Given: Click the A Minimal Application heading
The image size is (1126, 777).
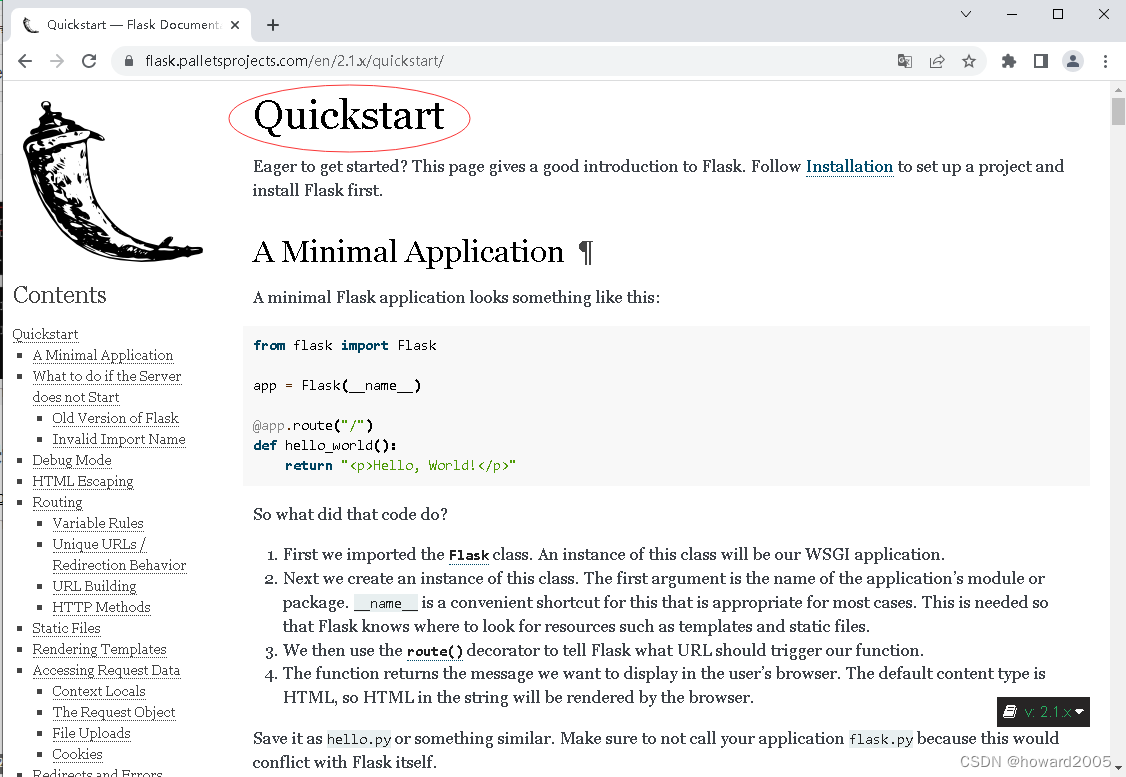Looking at the screenshot, I should click(409, 252).
